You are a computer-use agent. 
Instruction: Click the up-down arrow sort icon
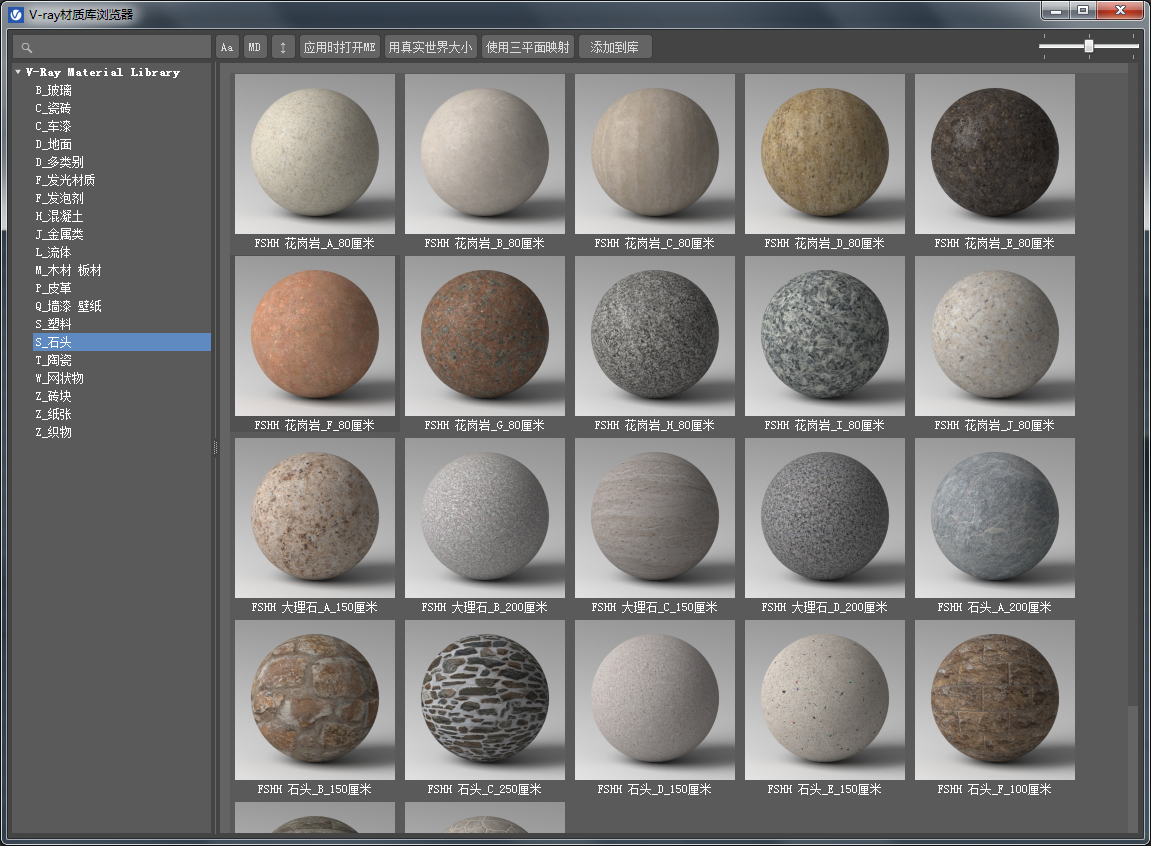(283, 47)
